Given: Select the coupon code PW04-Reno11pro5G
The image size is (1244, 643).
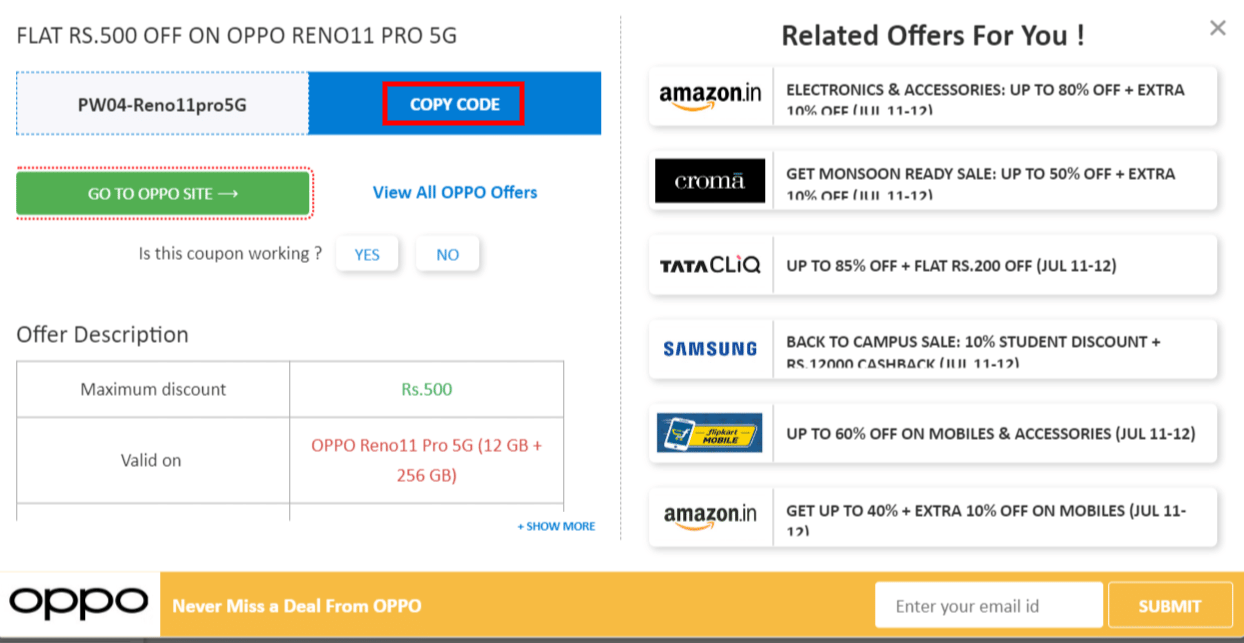Looking at the screenshot, I should click(x=162, y=103).
